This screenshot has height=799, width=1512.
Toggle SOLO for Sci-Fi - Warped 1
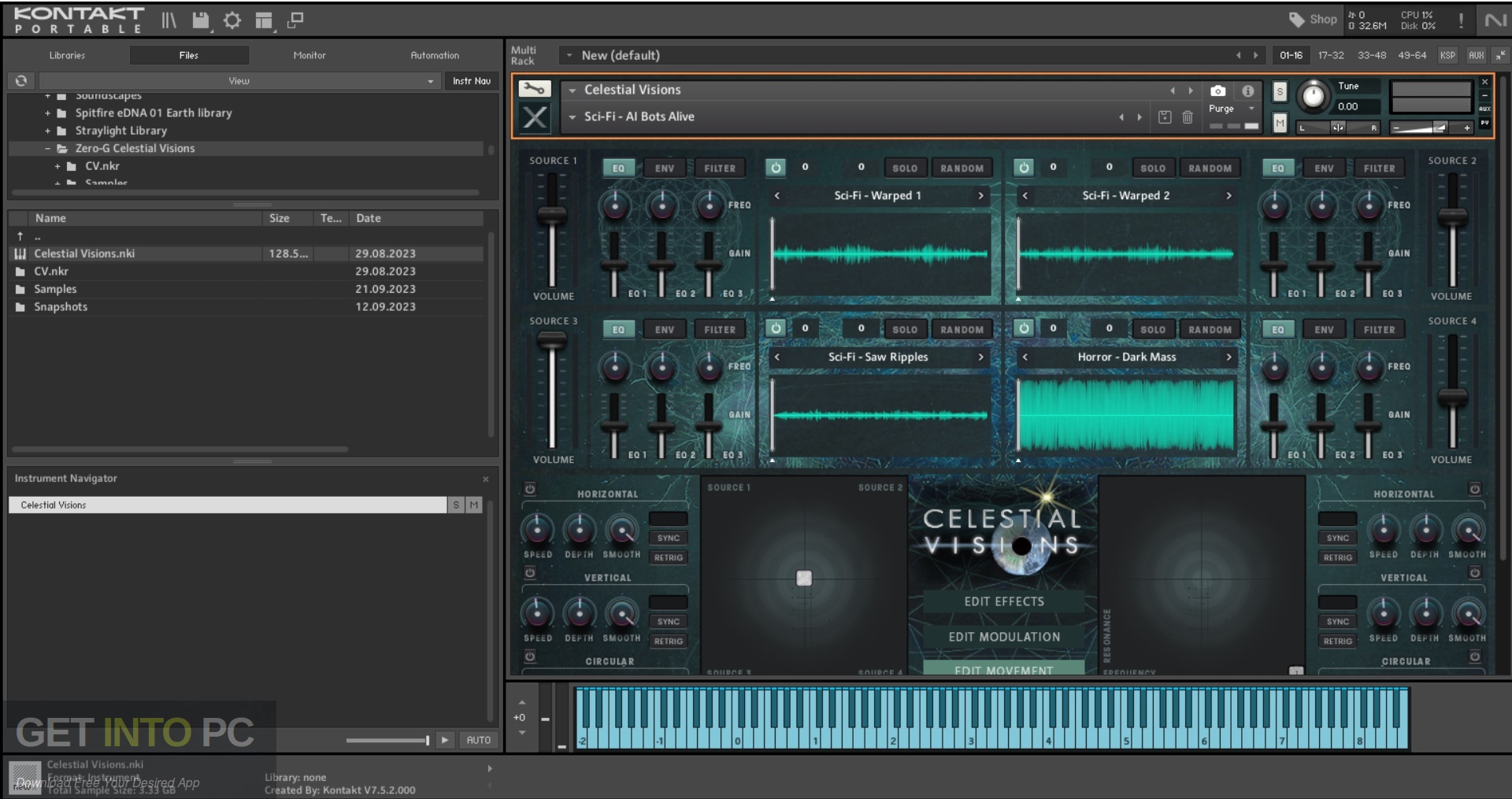(905, 168)
